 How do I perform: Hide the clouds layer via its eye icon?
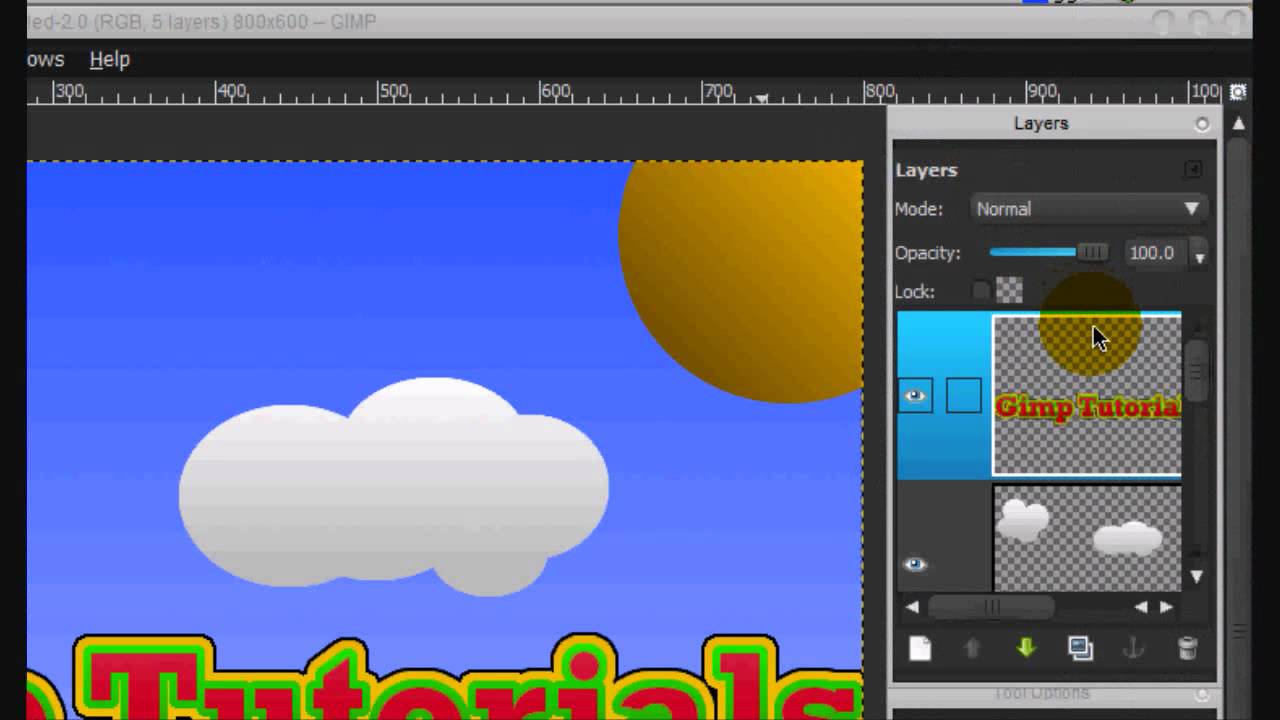coord(915,564)
